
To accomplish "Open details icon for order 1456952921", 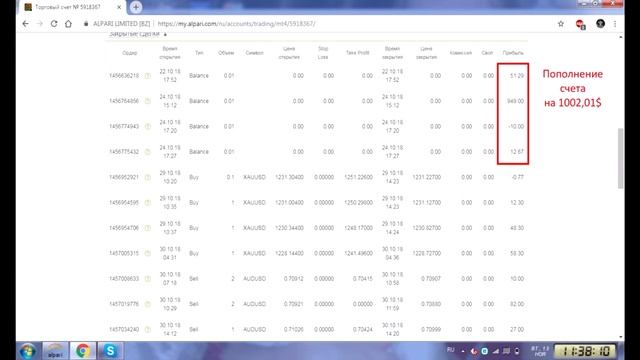I will point(148,177).
